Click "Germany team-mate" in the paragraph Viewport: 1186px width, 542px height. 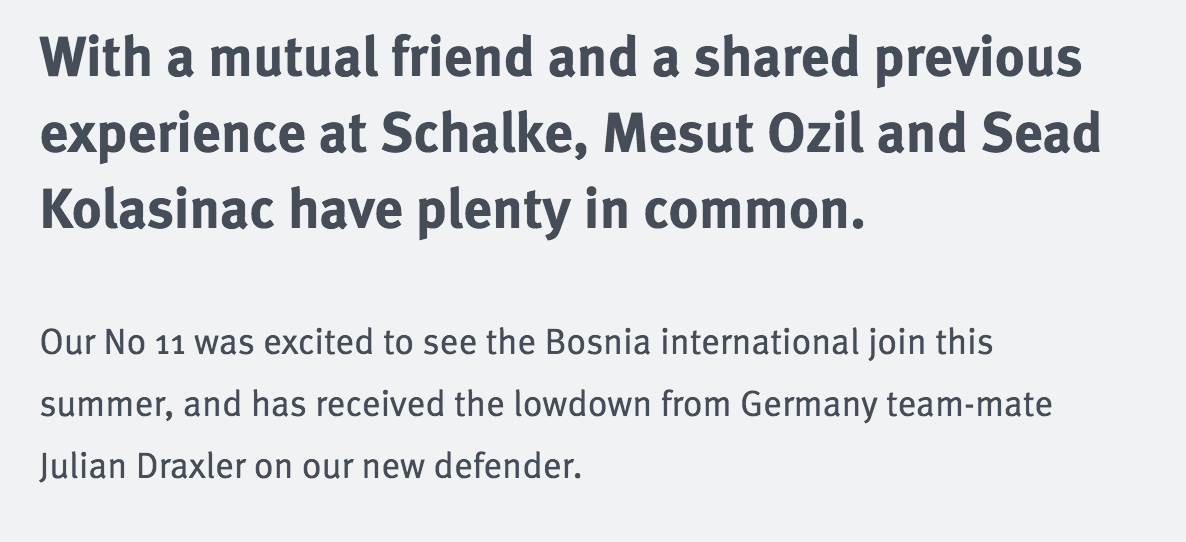[896, 406]
